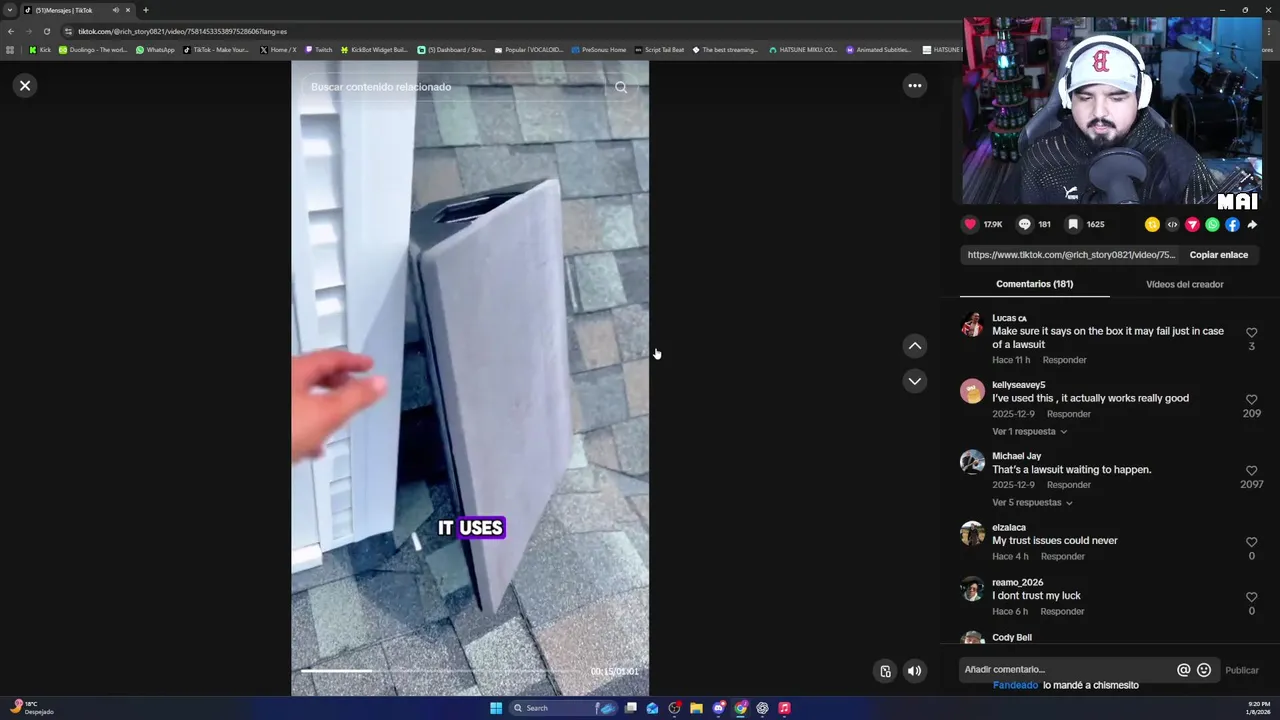Open the apps grid icon in bookmarks bar
This screenshot has height=720, width=1280.
(x=10, y=50)
